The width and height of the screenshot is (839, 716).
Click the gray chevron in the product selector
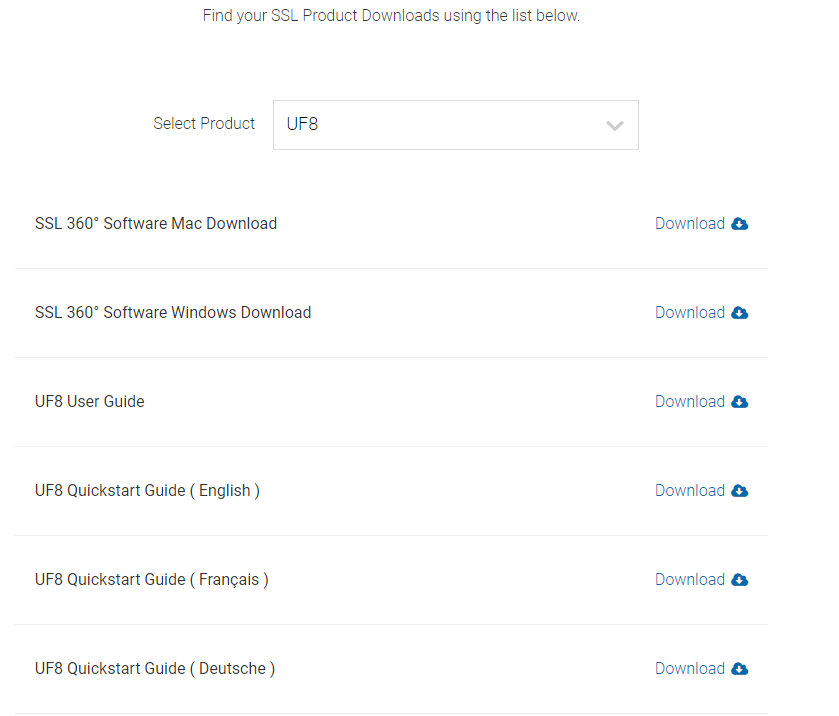click(x=614, y=125)
